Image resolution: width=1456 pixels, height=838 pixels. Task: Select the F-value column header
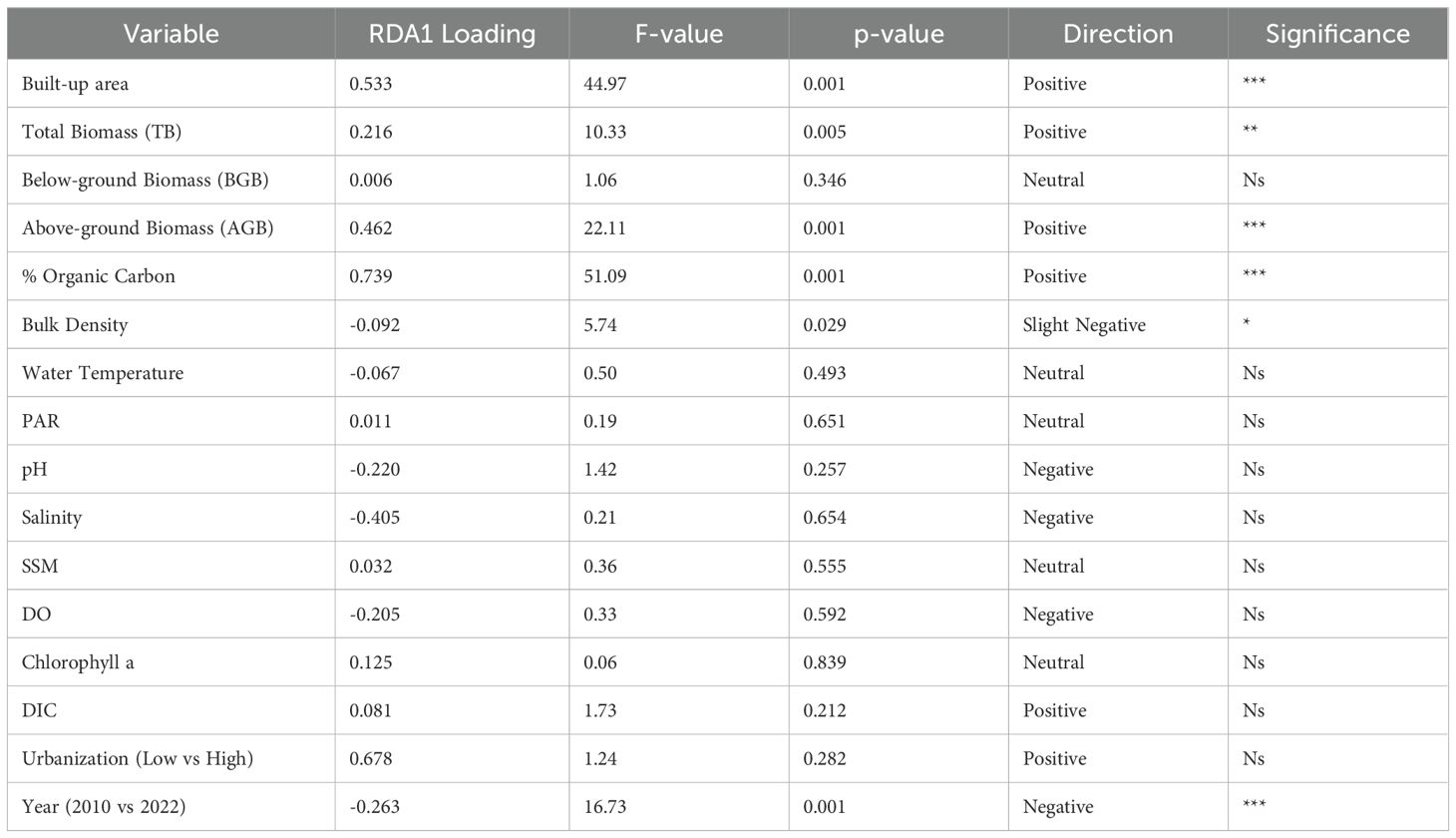click(678, 34)
